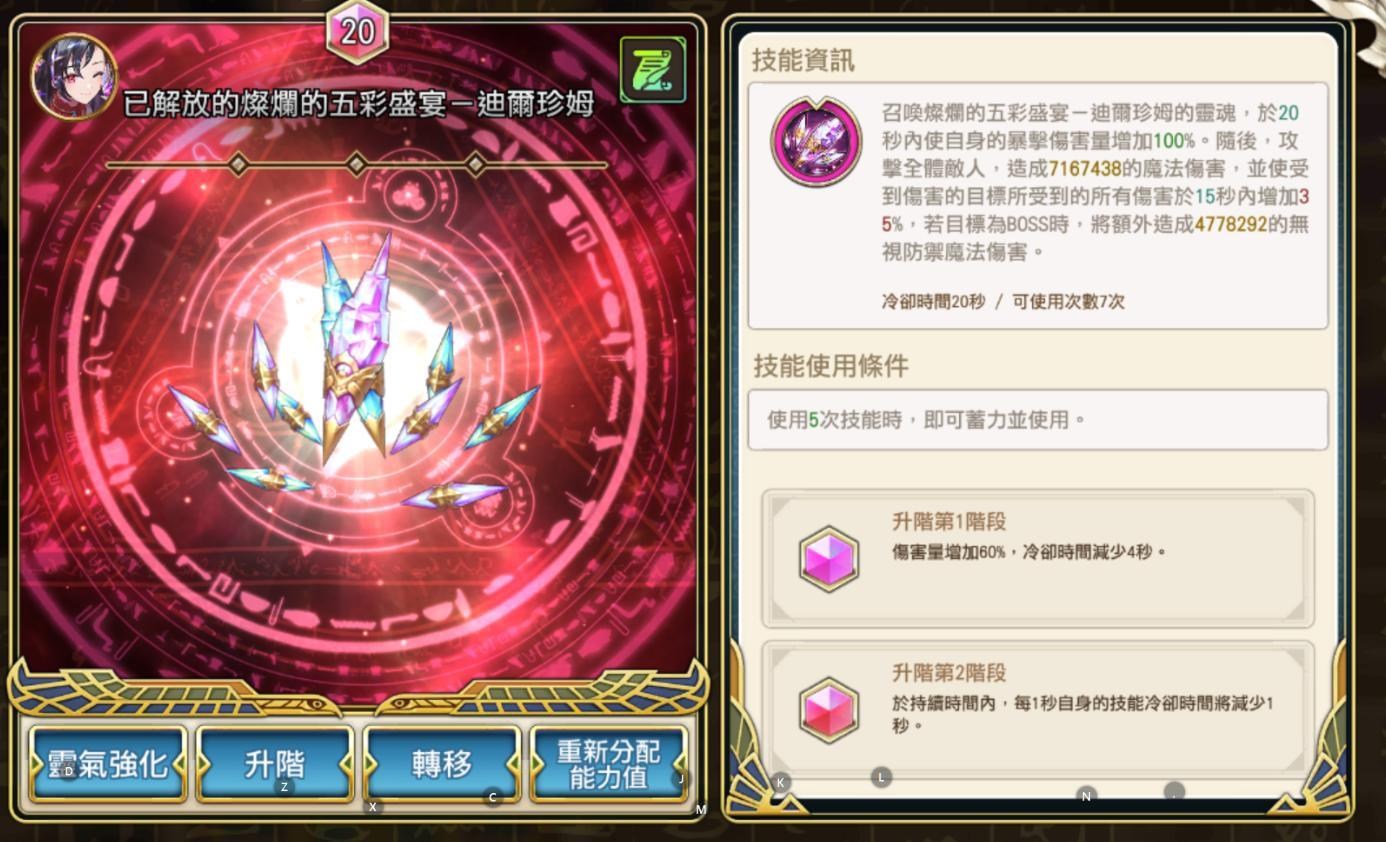Click the character portrait avatar

[x=74, y=76]
